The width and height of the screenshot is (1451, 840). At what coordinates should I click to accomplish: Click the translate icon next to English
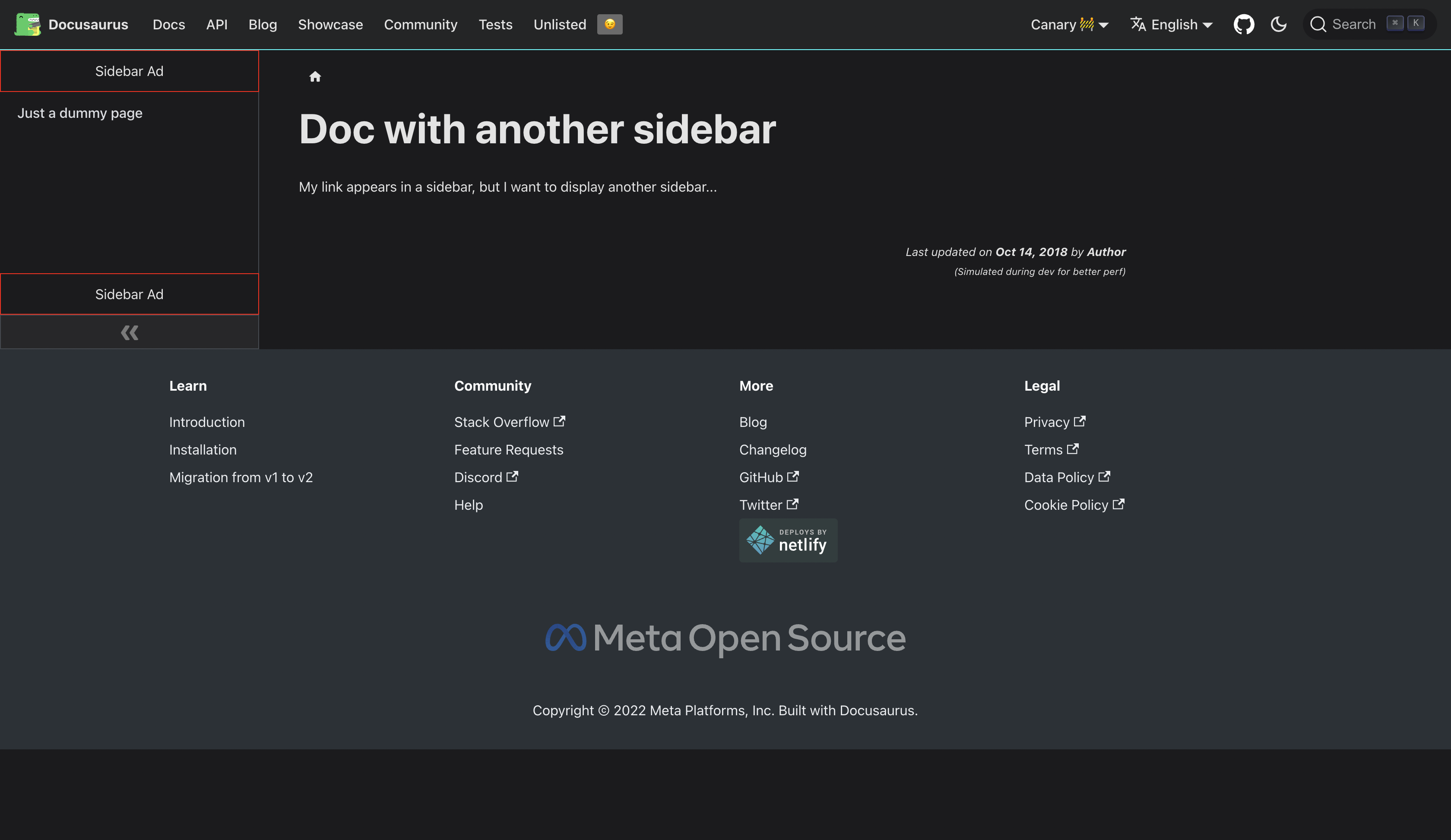coord(1138,24)
